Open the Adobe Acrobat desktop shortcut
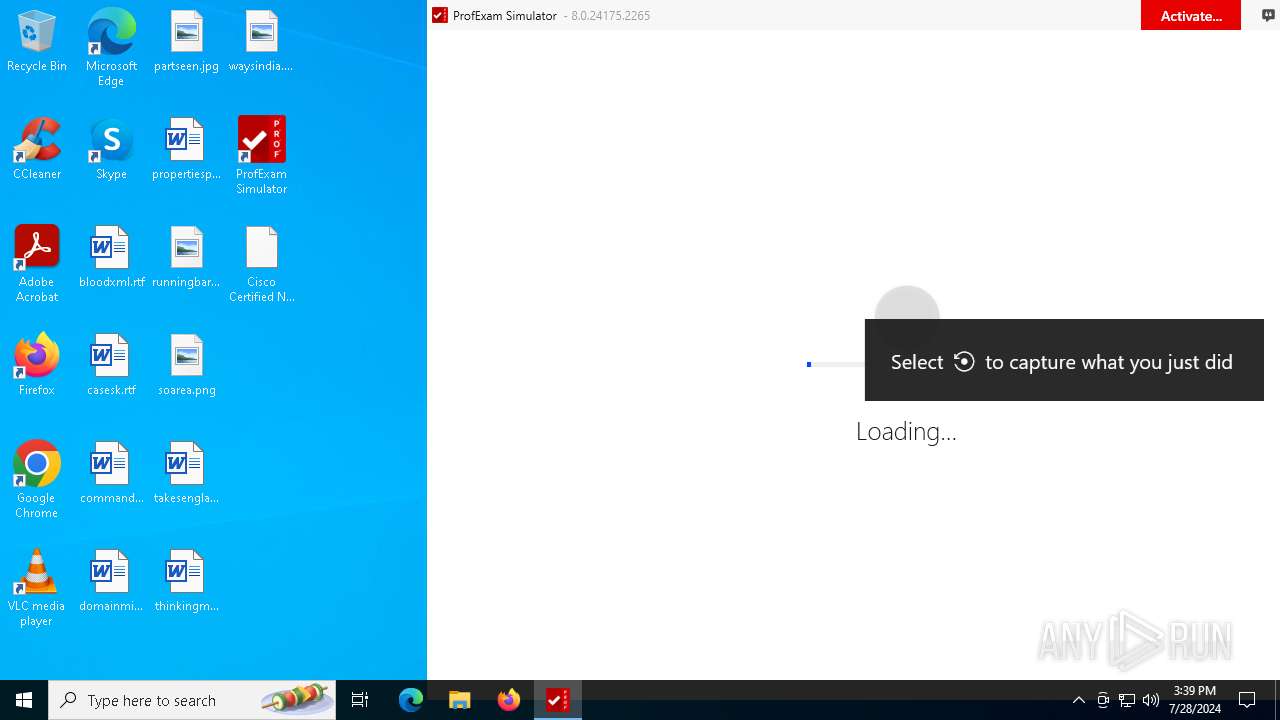The height and width of the screenshot is (720, 1280). pos(37,264)
